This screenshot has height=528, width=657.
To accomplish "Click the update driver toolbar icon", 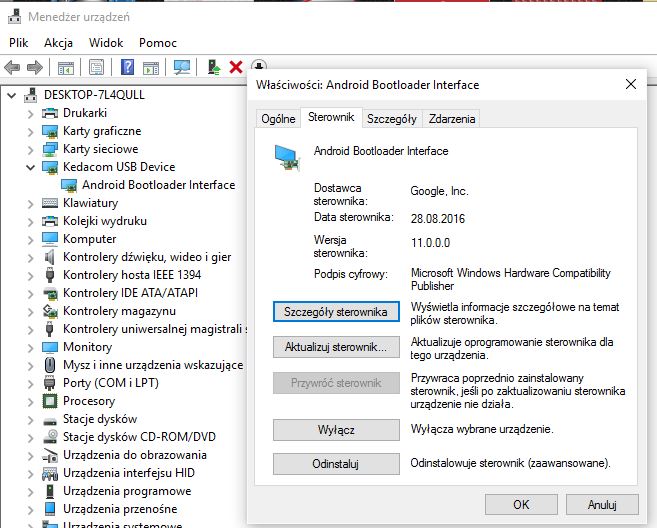I will click(214, 68).
